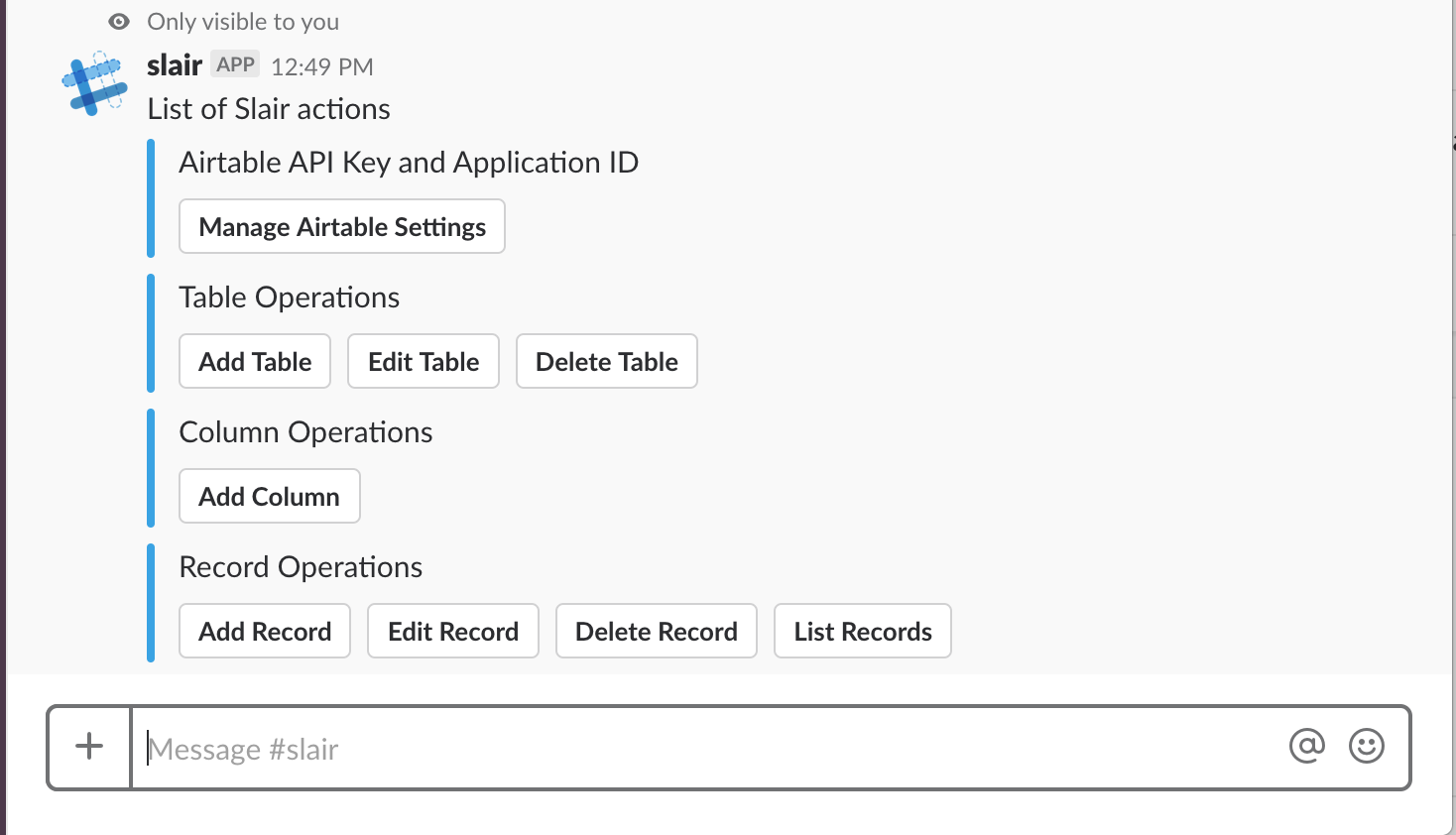Click the APP badge next to slair
Screen dimensions: 1456x835
(236, 64)
